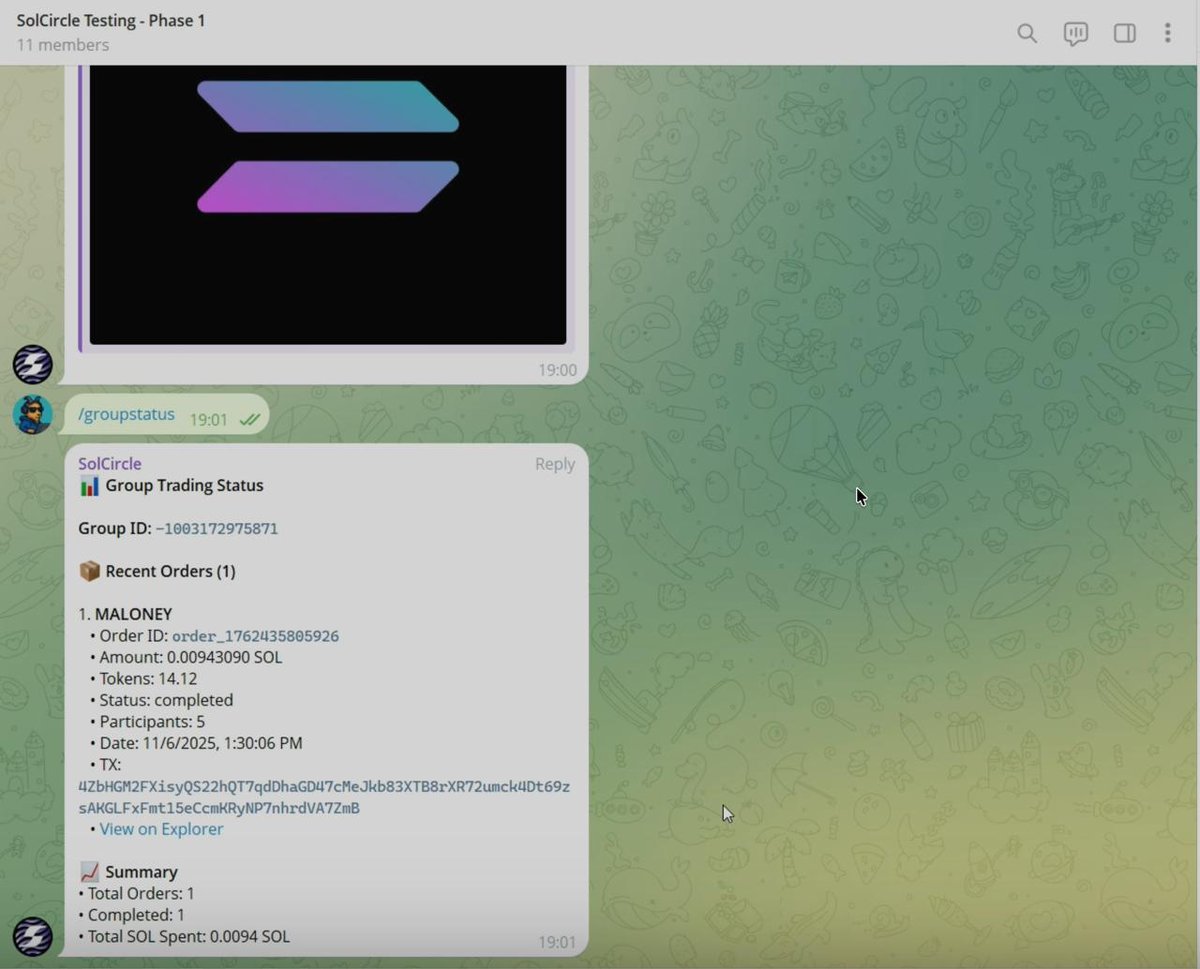Click the Total Orders: 1 line
1200x969 pixels.
pos(141,894)
